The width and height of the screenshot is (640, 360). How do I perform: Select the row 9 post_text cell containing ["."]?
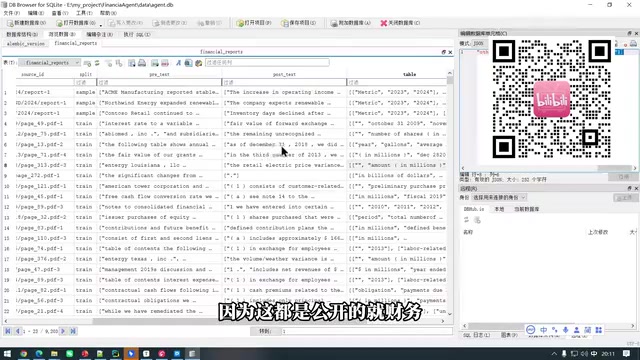coord(284,176)
